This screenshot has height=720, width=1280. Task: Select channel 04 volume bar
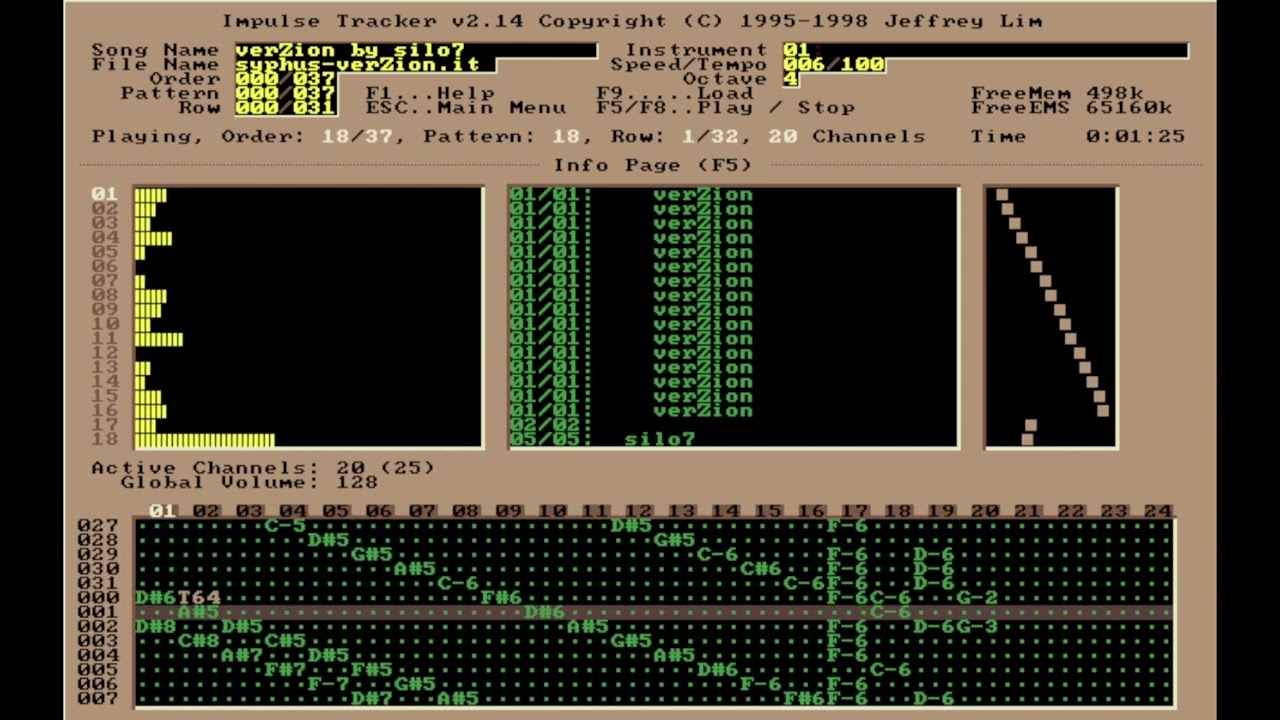(x=153, y=238)
